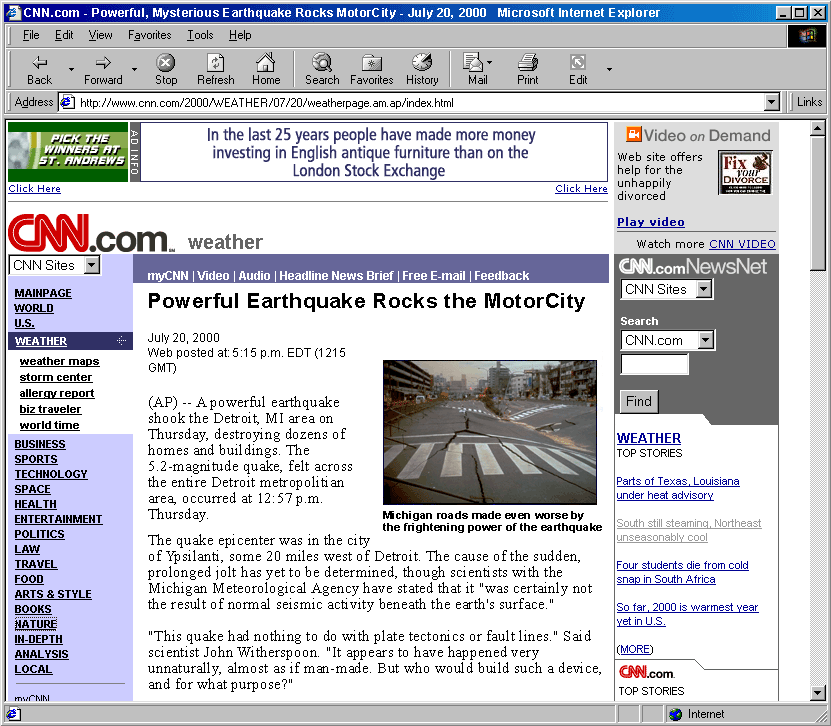Click the St. Andrews banner ad
The width and height of the screenshot is (831, 726).
point(68,152)
